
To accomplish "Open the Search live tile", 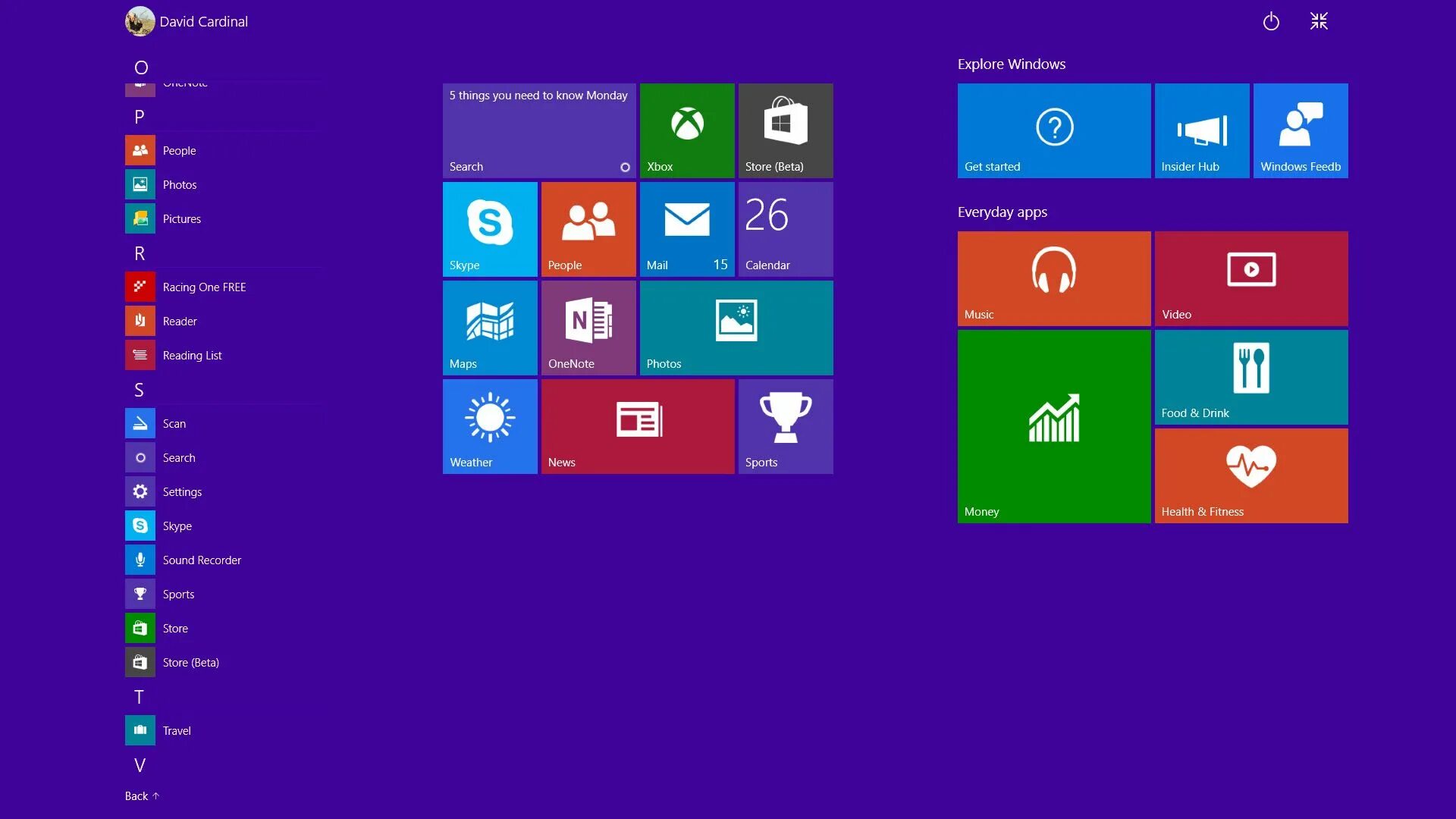I will click(539, 130).
